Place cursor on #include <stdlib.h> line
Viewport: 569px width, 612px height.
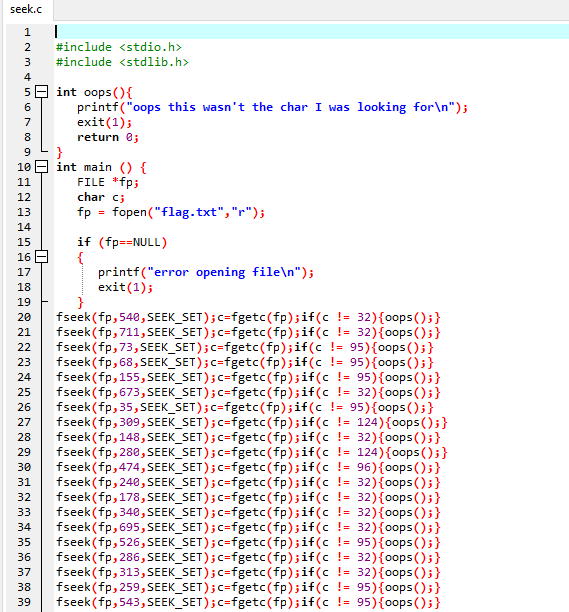click(122, 62)
